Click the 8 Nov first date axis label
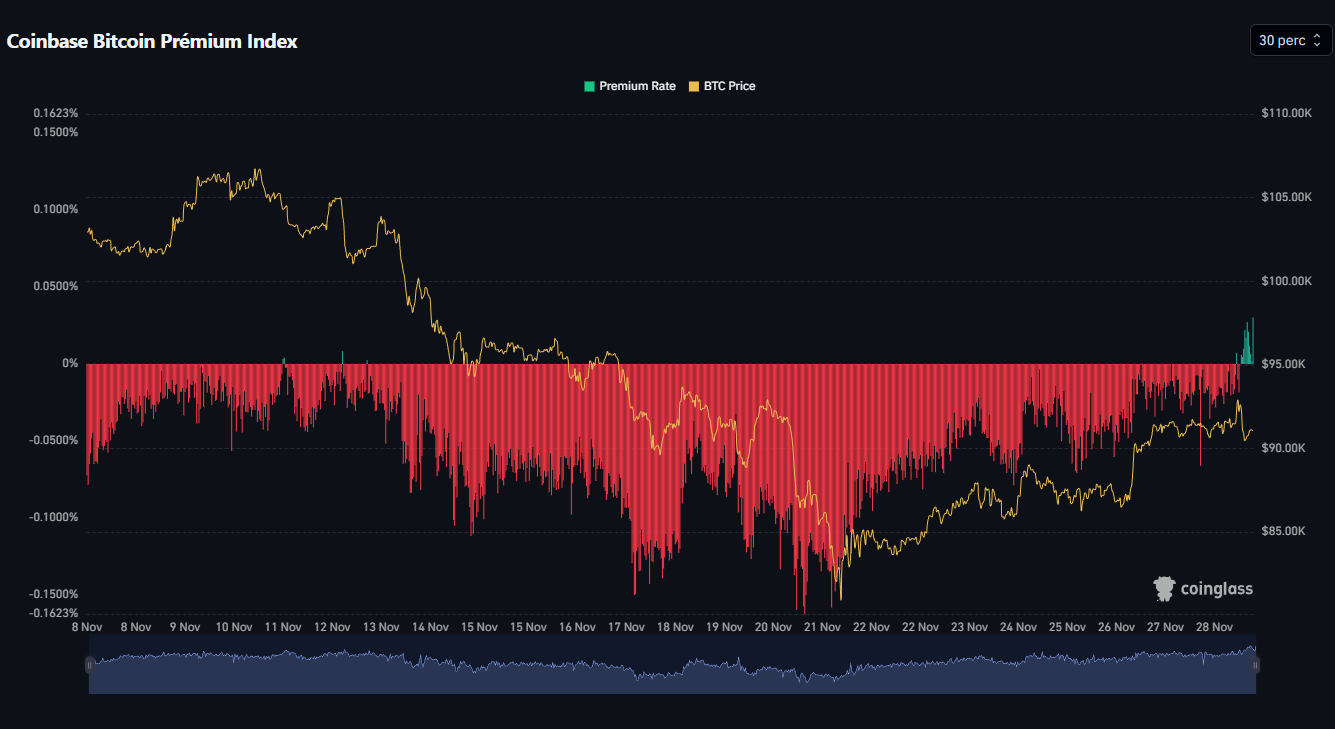 (87, 628)
